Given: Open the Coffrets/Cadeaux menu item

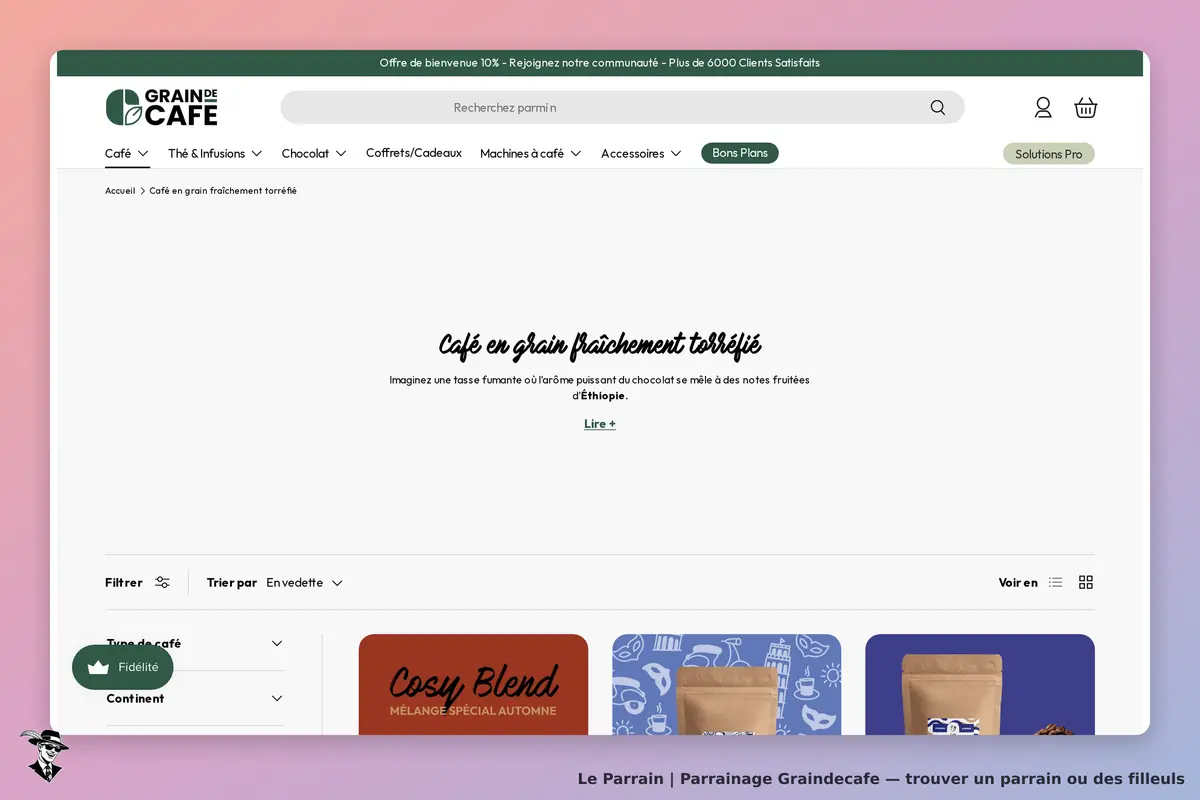Looking at the screenshot, I should tap(414, 153).
